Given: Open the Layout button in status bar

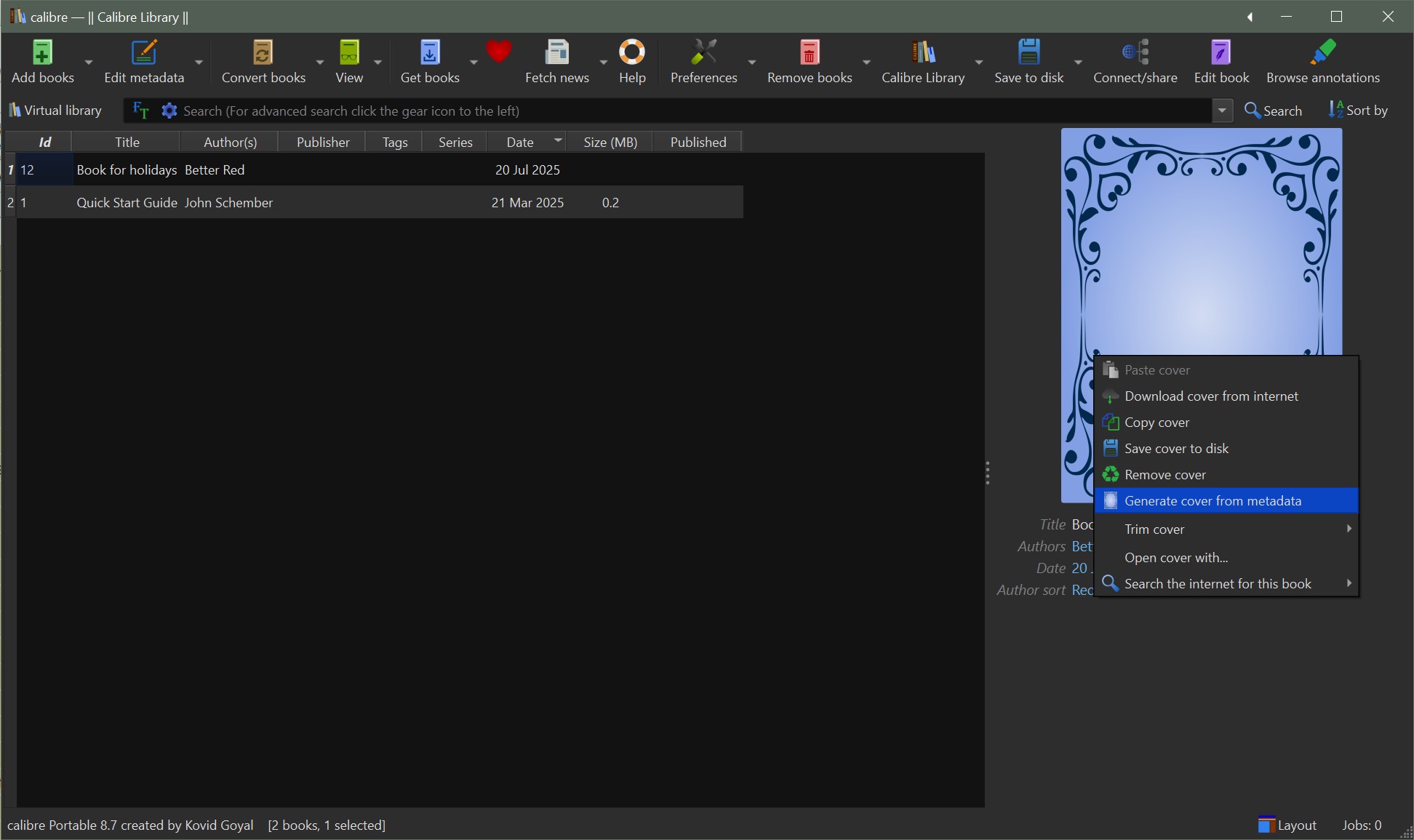Looking at the screenshot, I should point(1287,825).
